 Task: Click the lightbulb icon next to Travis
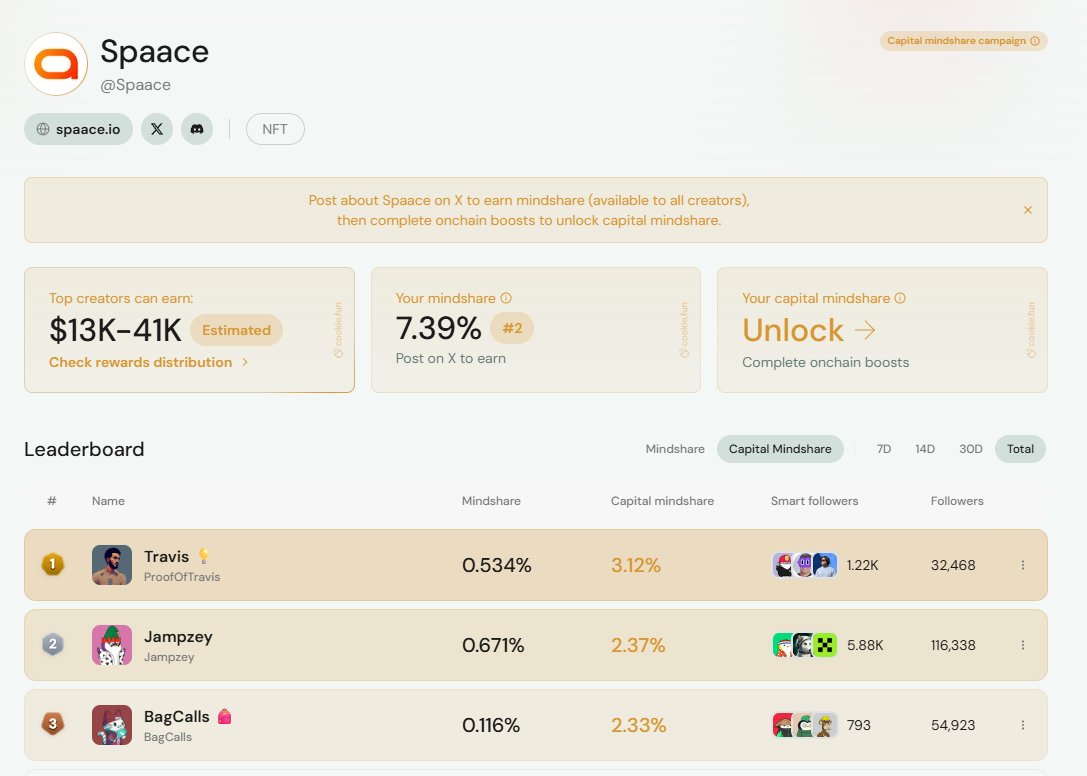point(203,556)
